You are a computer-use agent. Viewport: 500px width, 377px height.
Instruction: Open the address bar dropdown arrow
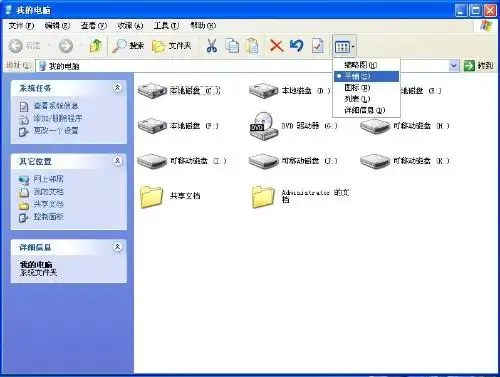(x=453, y=66)
